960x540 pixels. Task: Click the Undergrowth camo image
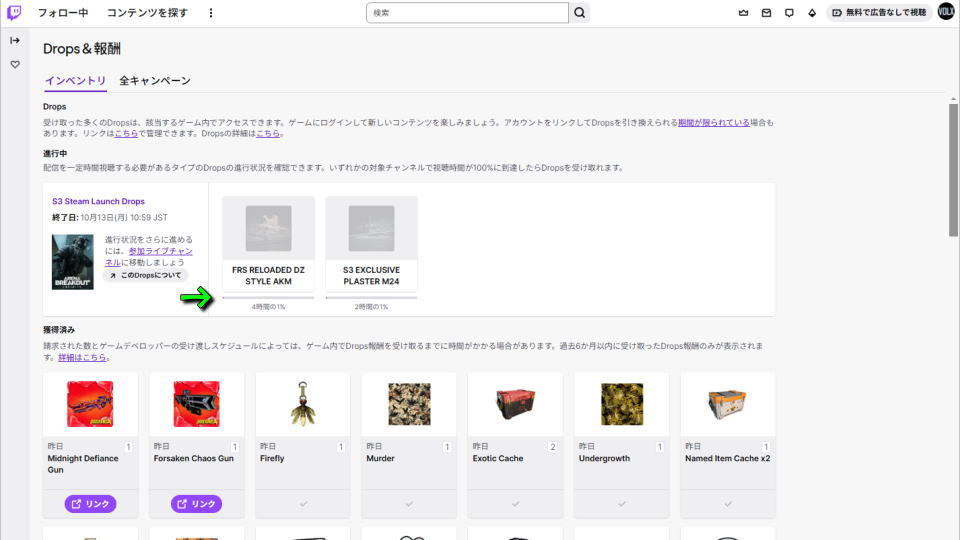621,404
